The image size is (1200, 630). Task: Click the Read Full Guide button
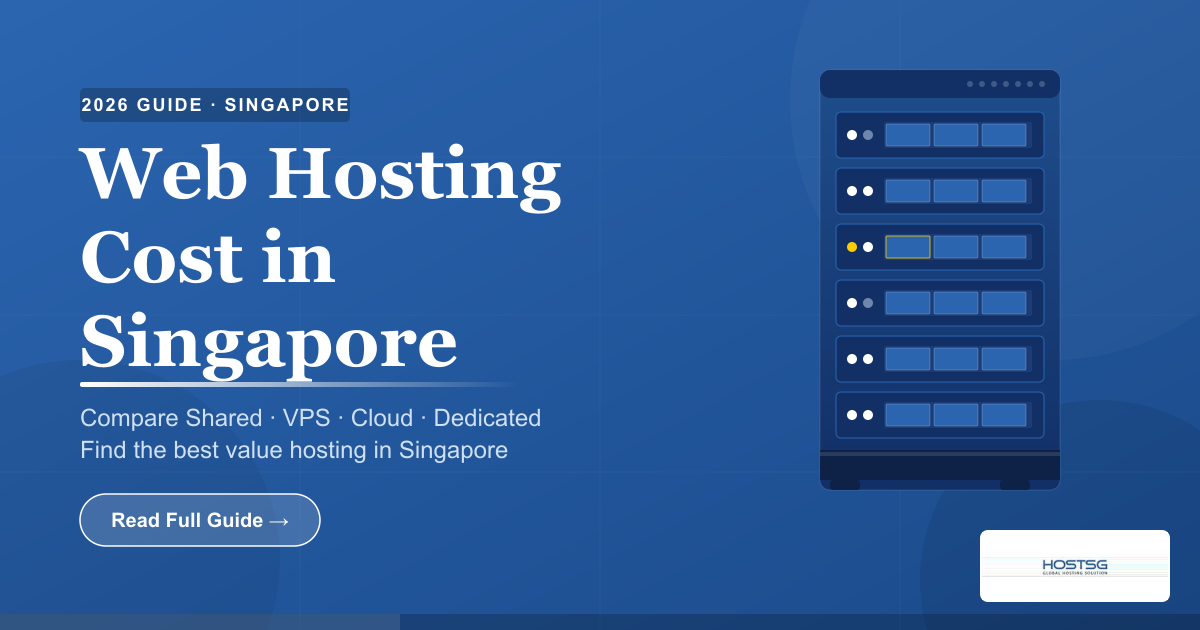pyautogui.click(x=199, y=519)
